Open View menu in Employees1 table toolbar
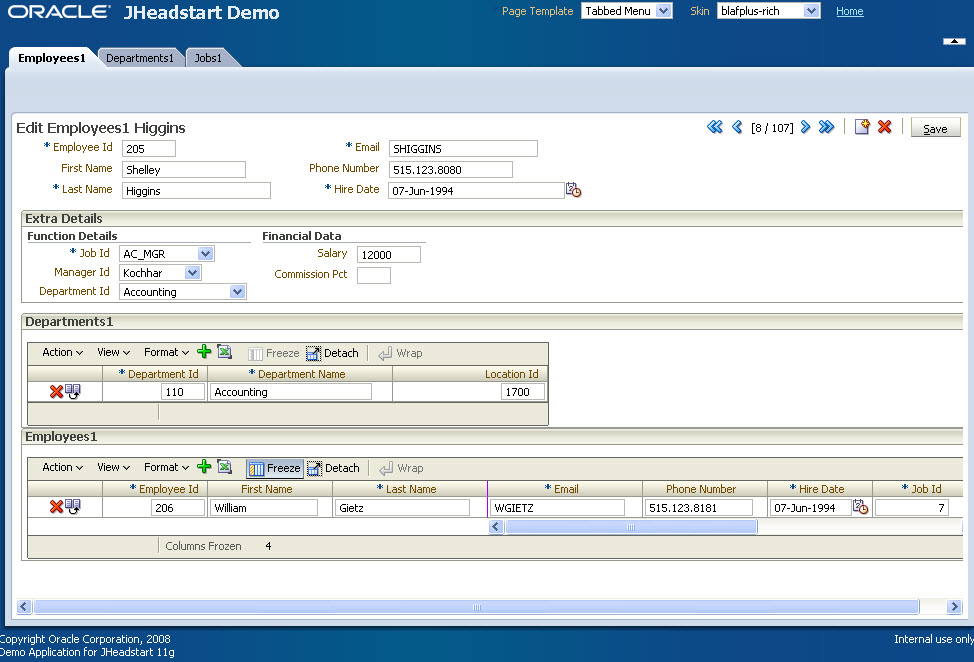 point(114,467)
